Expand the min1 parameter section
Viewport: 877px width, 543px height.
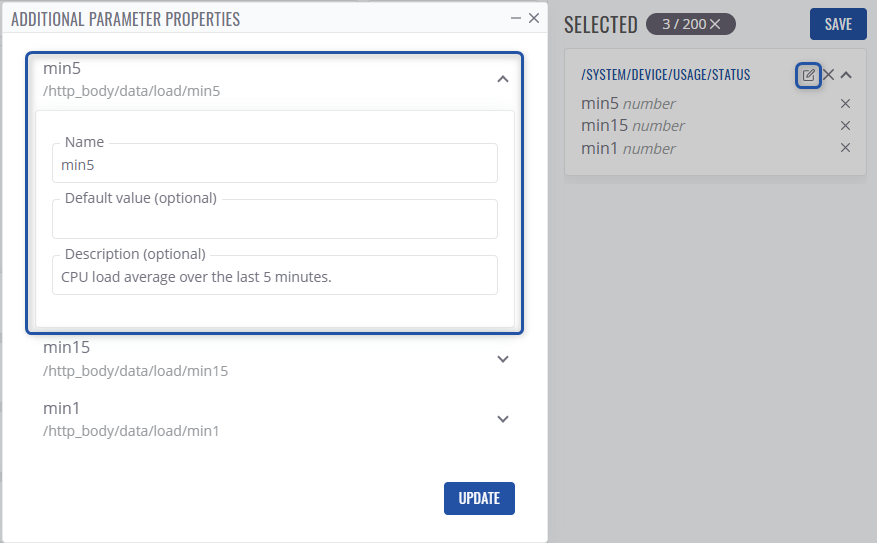coord(503,419)
